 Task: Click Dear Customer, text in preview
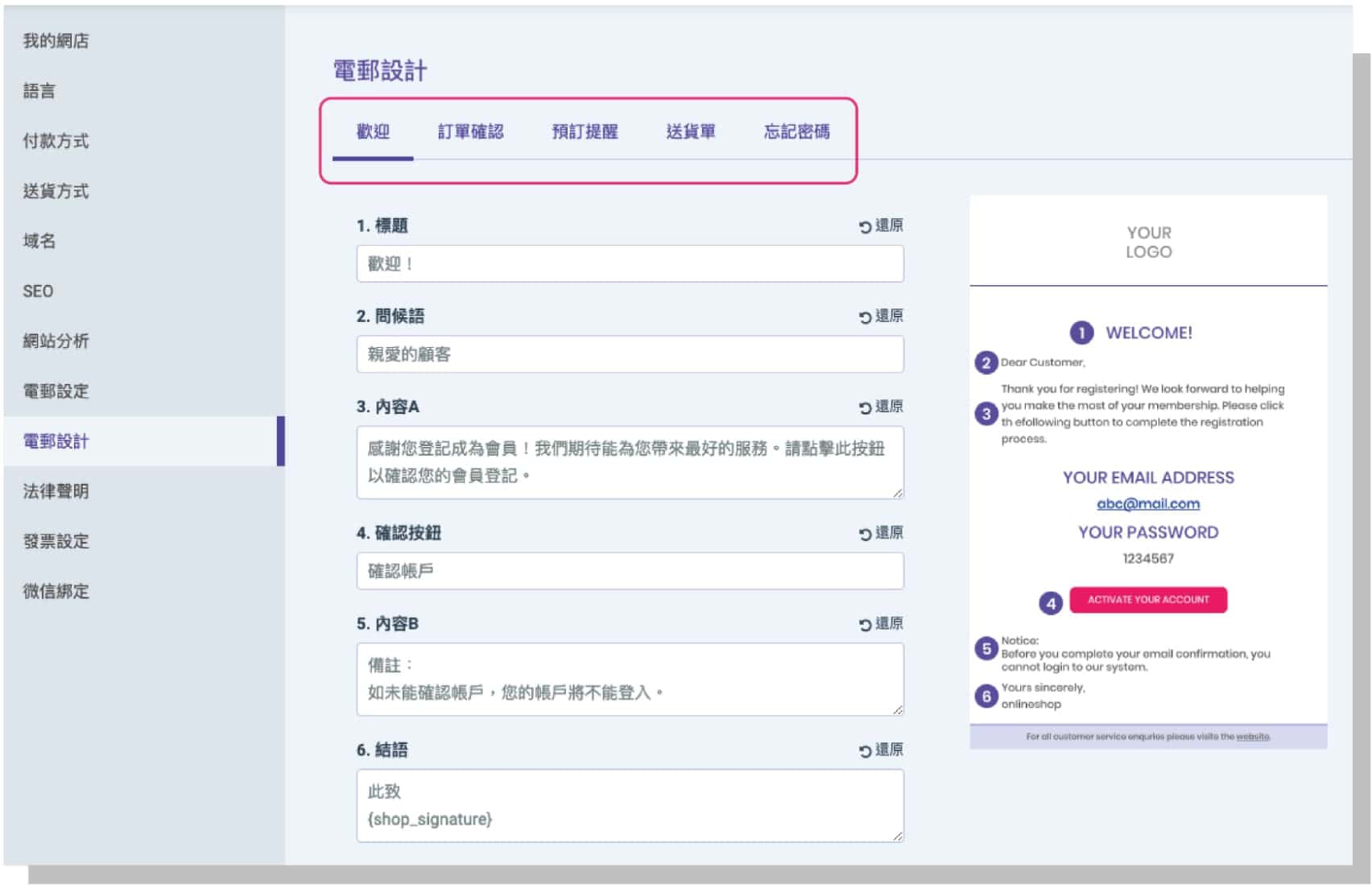(x=1043, y=362)
